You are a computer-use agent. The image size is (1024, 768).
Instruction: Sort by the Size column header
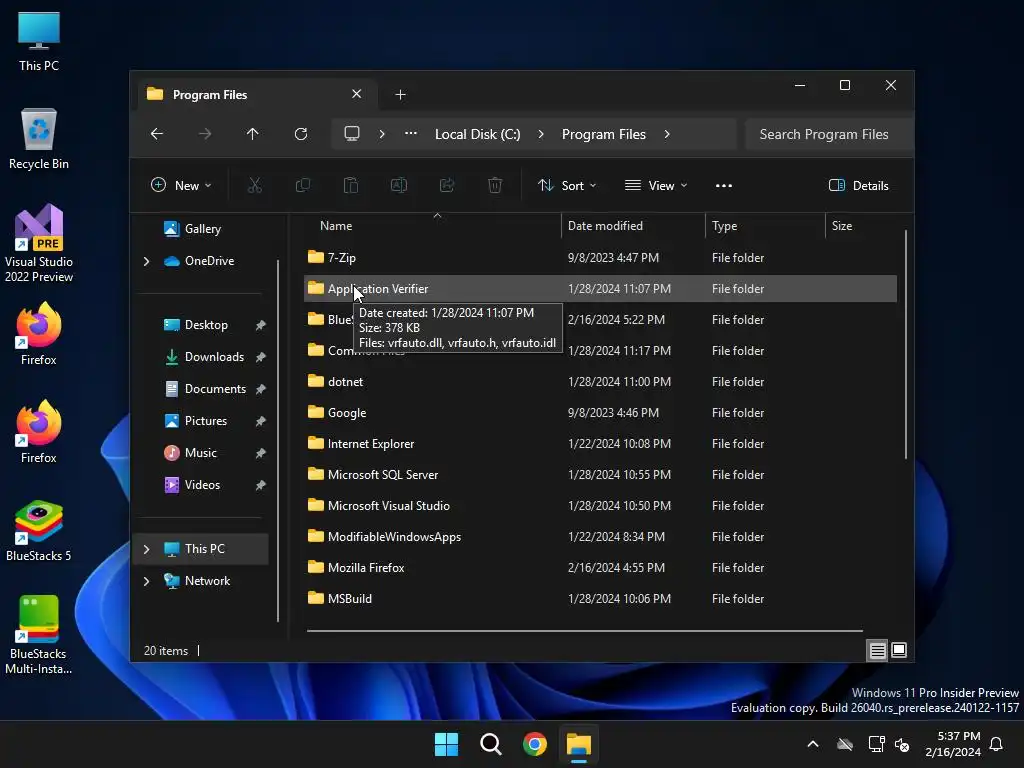point(862,226)
